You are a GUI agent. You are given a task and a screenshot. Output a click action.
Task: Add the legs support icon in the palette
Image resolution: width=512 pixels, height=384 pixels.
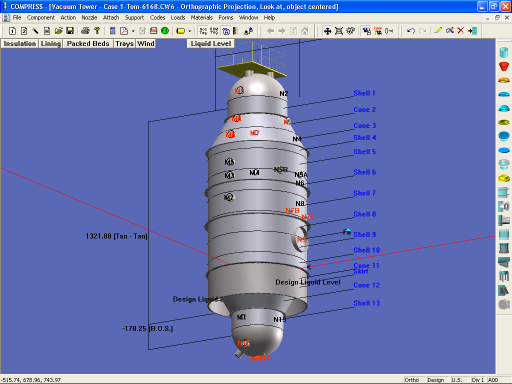(x=504, y=276)
